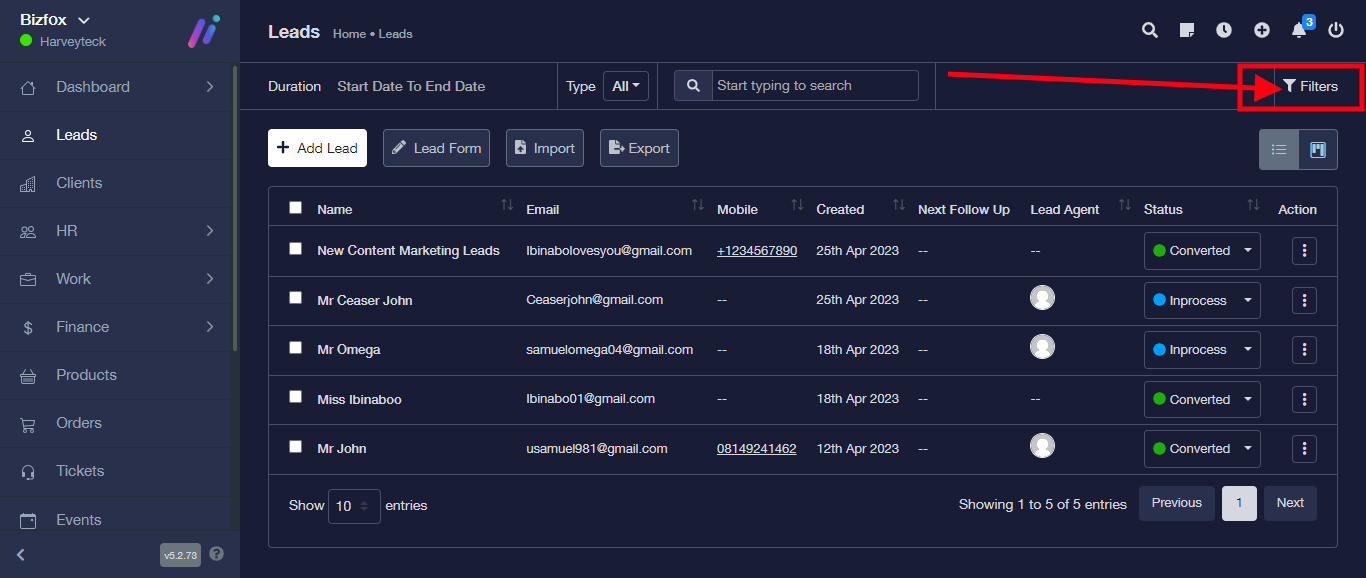The height and width of the screenshot is (578, 1366).
Task: Switch to kanban board view
Action: coord(1318,150)
